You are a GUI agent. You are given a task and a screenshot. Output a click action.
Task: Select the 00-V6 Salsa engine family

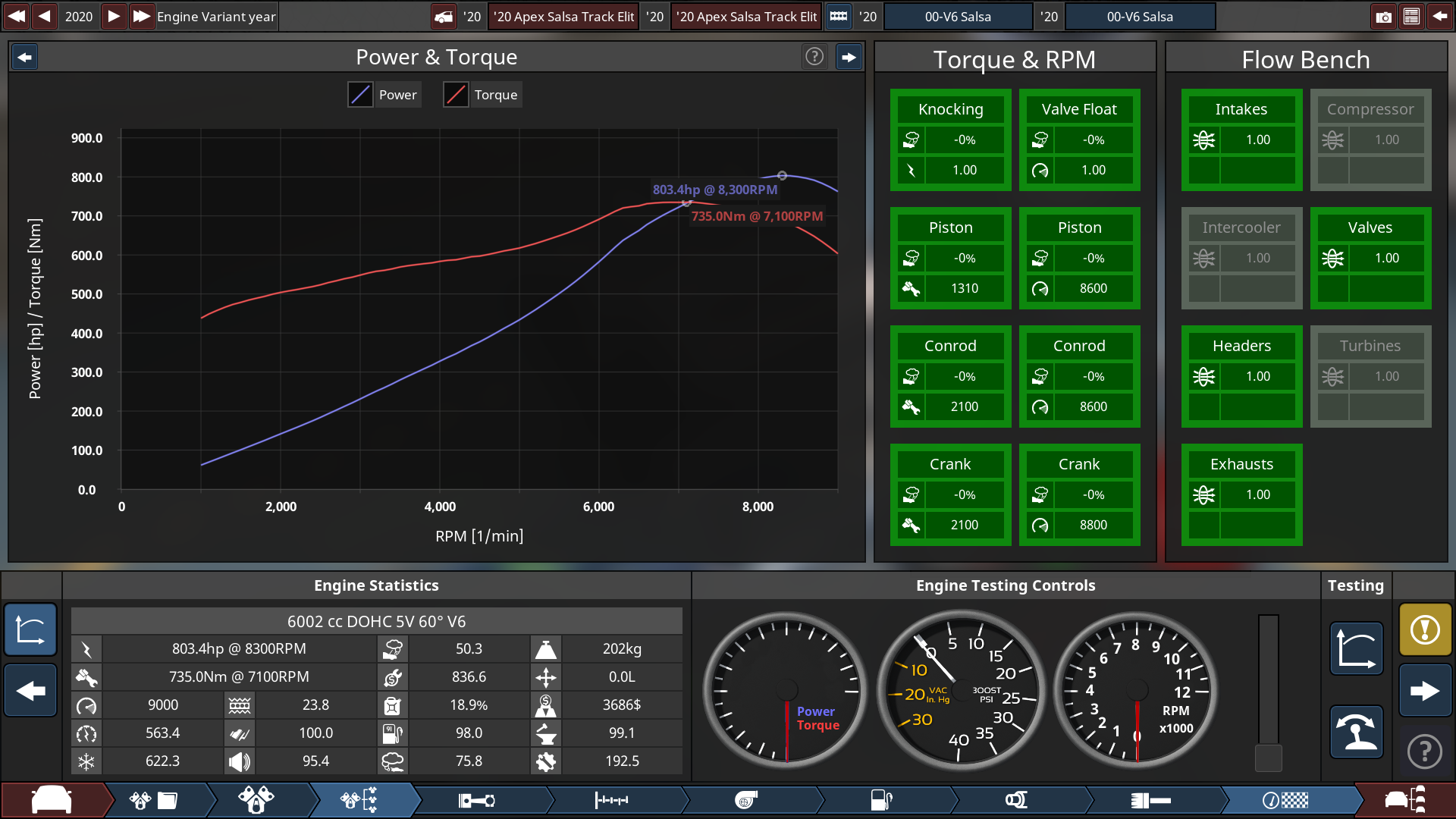point(958,17)
